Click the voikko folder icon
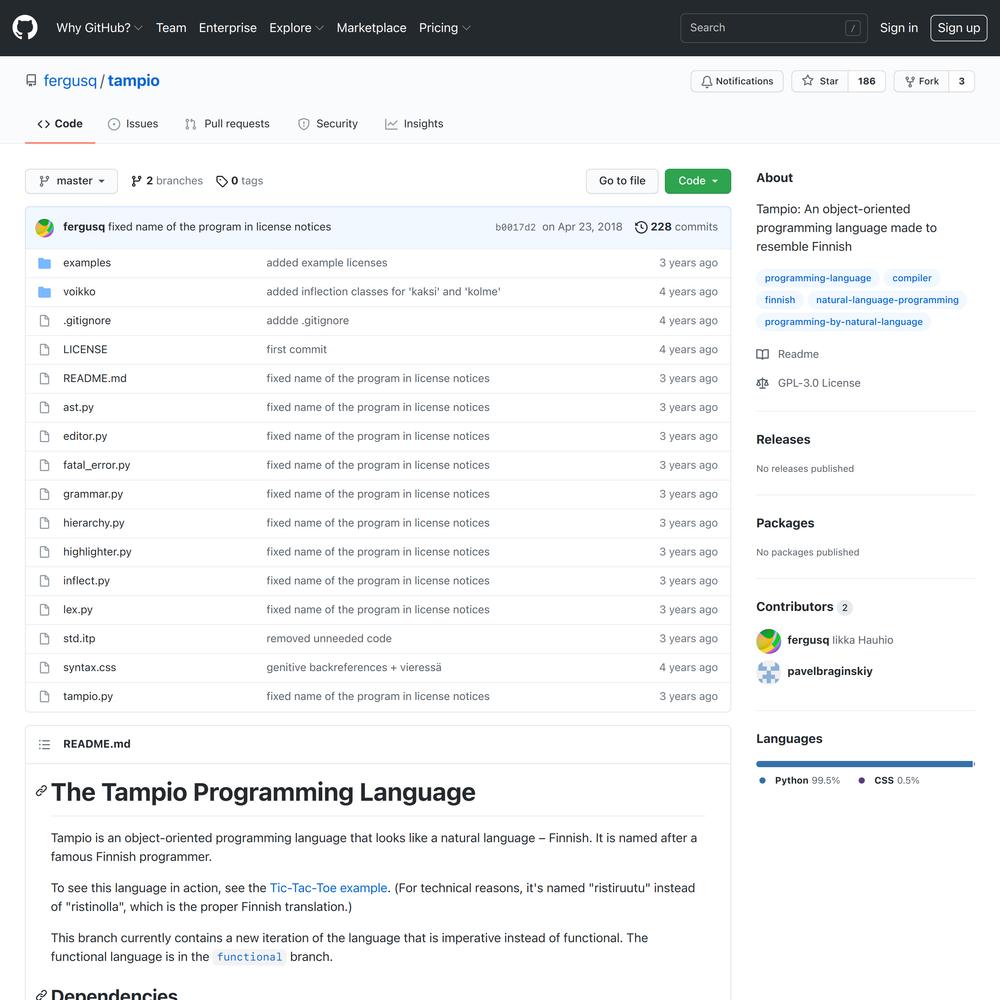Screen dimensions: 1000x1000 [44, 291]
